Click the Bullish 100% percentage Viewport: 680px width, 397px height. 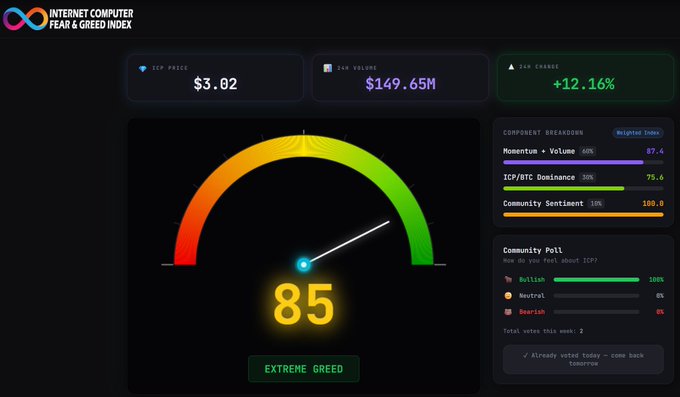pos(656,279)
